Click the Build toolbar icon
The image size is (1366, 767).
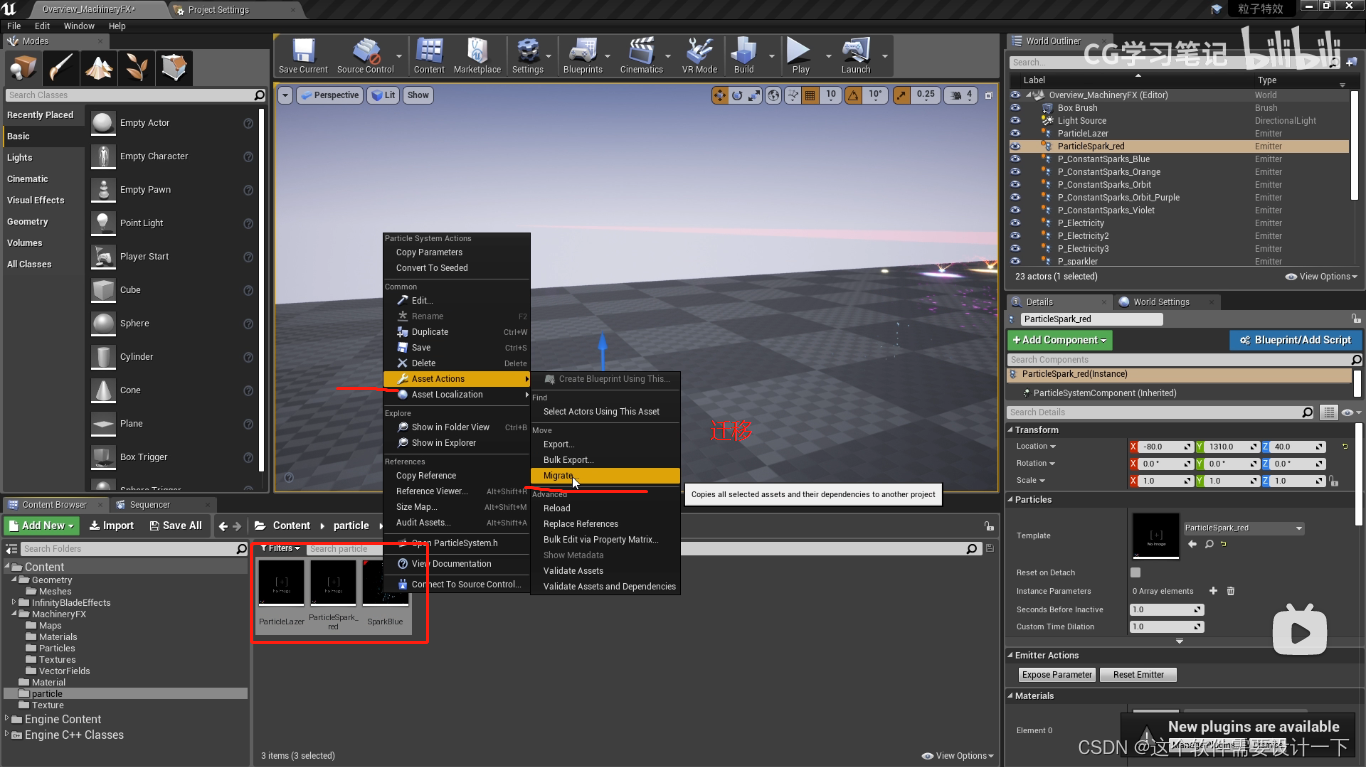(744, 55)
